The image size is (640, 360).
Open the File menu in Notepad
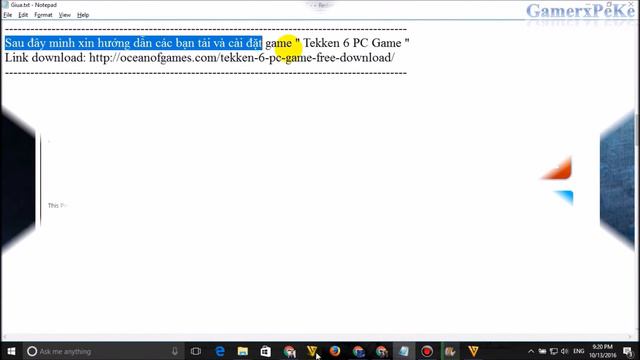tap(8, 15)
